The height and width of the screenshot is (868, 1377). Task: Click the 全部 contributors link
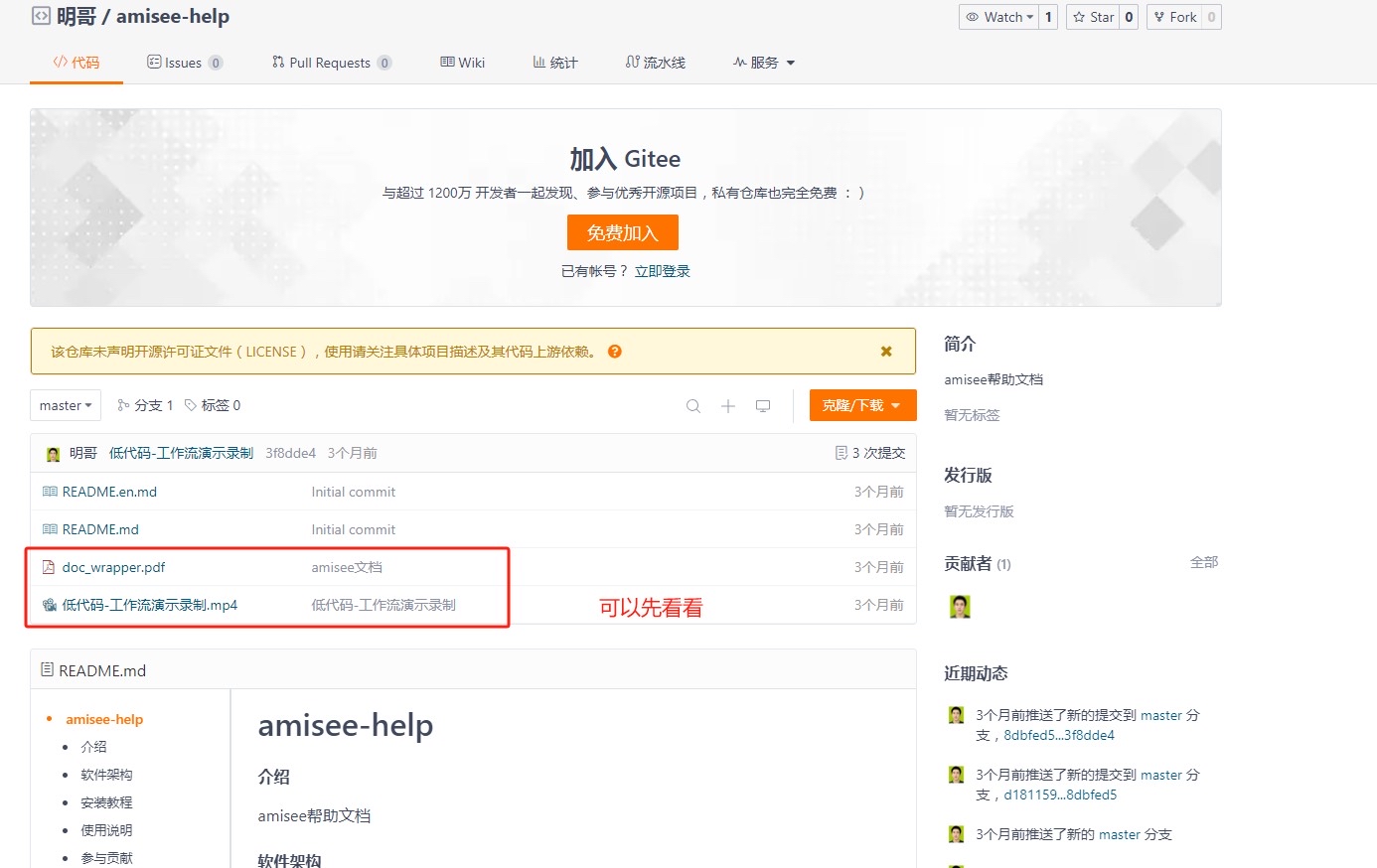tap(1204, 562)
